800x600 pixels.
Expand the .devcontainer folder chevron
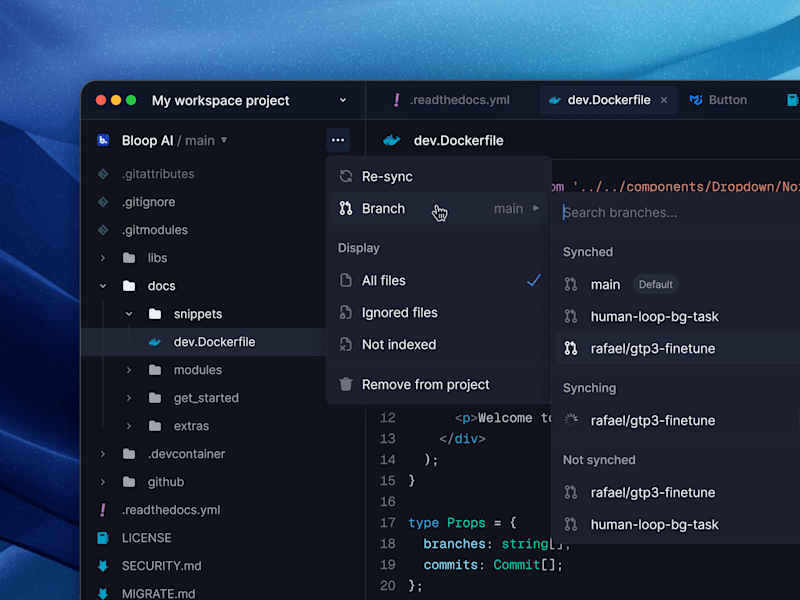[103, 454]
